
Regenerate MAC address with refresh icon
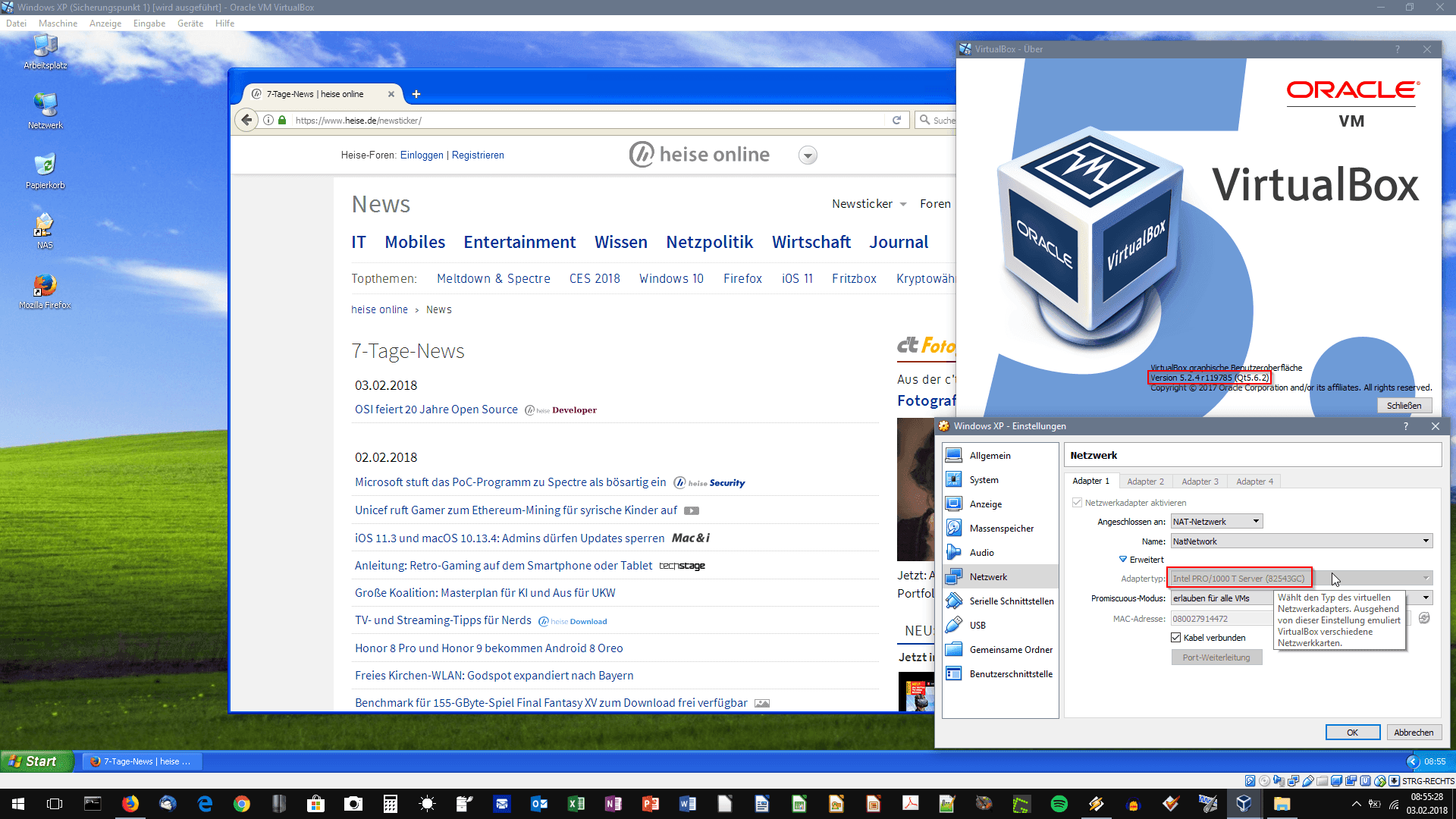1424,618
